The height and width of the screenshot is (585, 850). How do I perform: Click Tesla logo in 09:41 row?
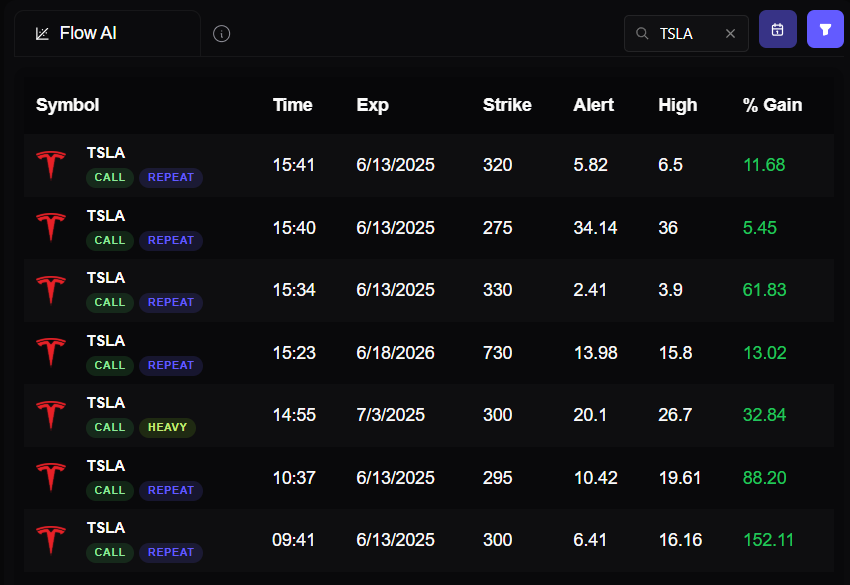point(51,539)
